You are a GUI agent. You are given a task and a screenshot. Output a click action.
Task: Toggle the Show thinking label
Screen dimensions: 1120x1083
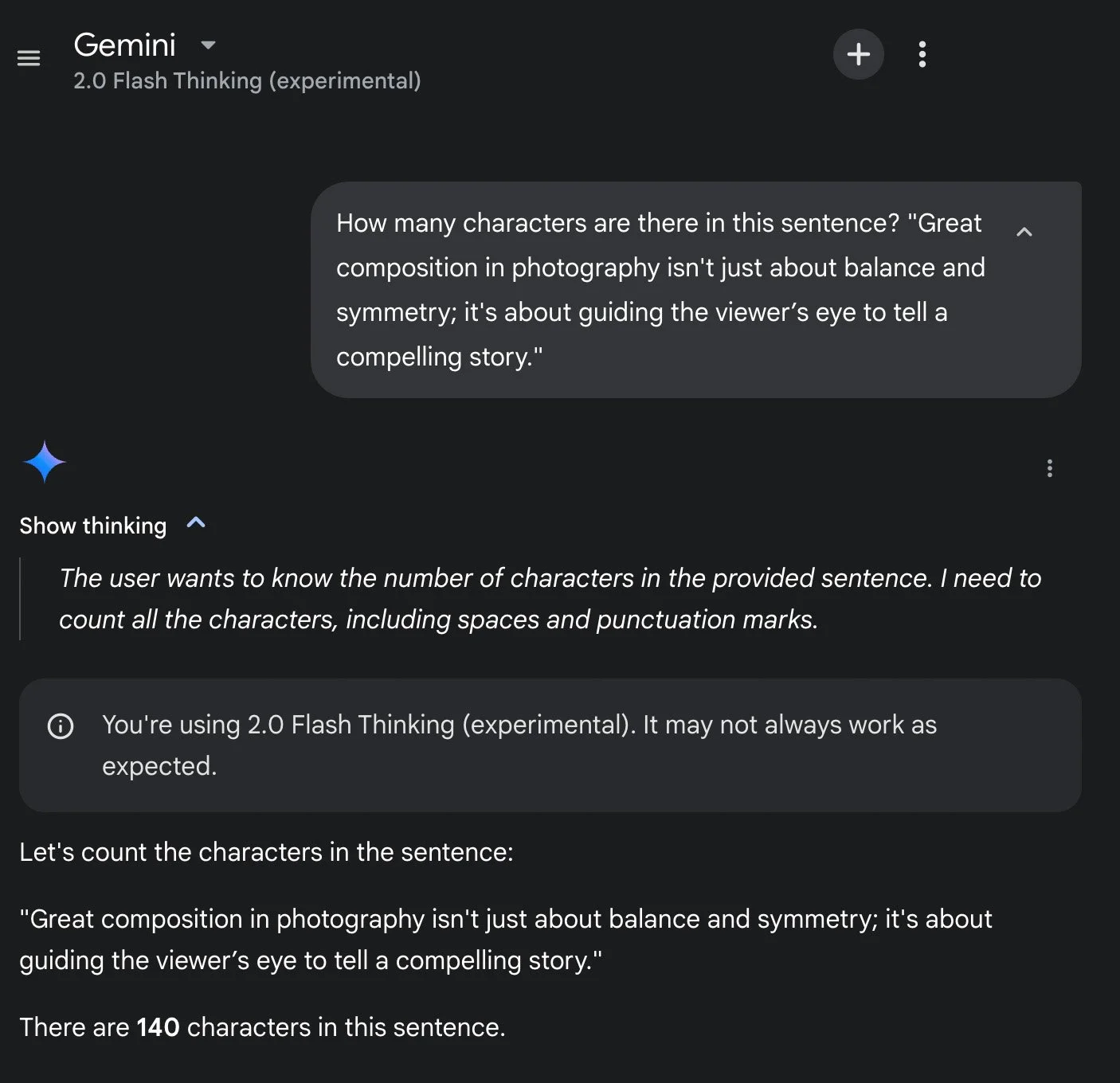click(x=93, y=526)
